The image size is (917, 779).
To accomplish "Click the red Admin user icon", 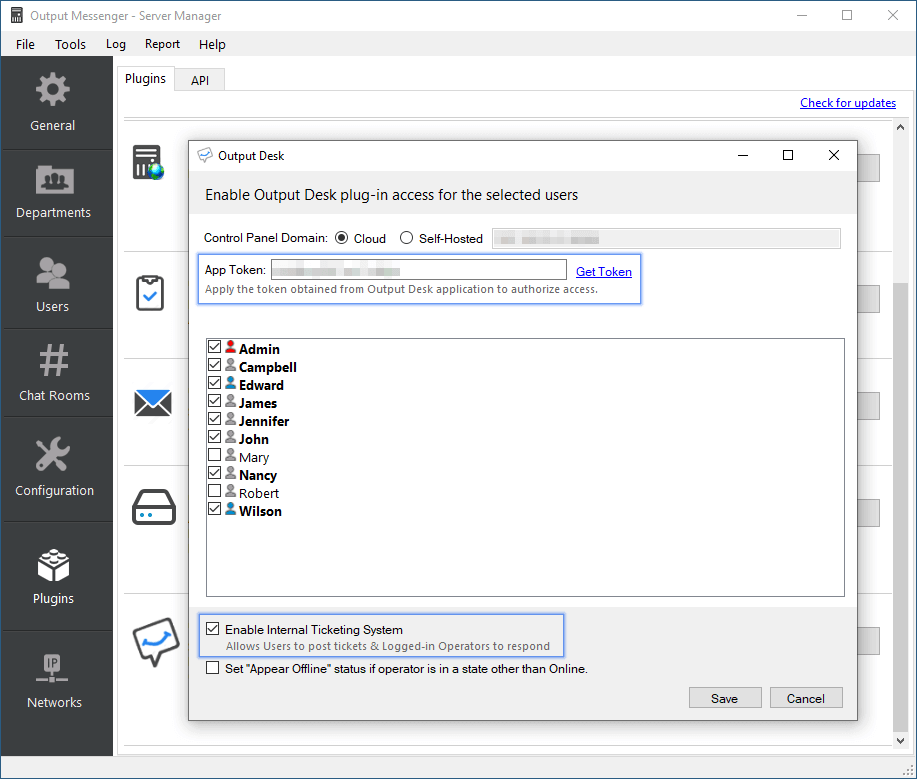I will [x=230, y=347].
